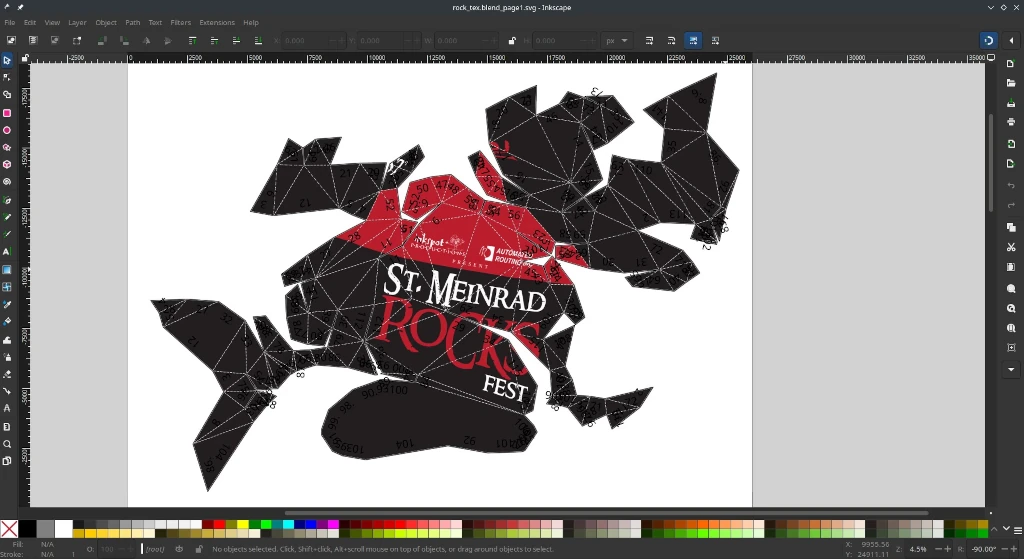Click the Deselect icon in toolbar
Viewport: 1024px width, 559px height.
55,40
